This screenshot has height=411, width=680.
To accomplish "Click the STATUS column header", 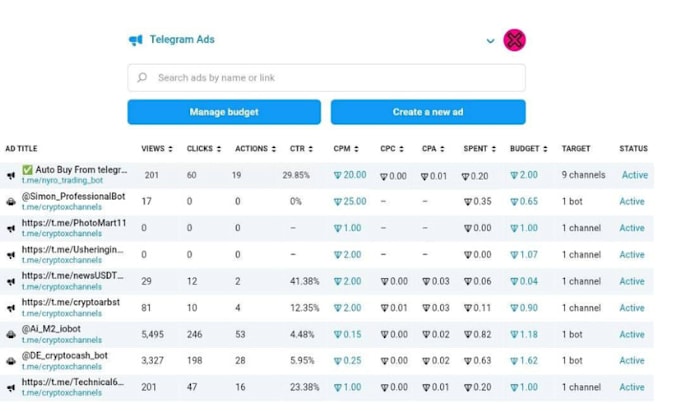I will coord(633,149).
